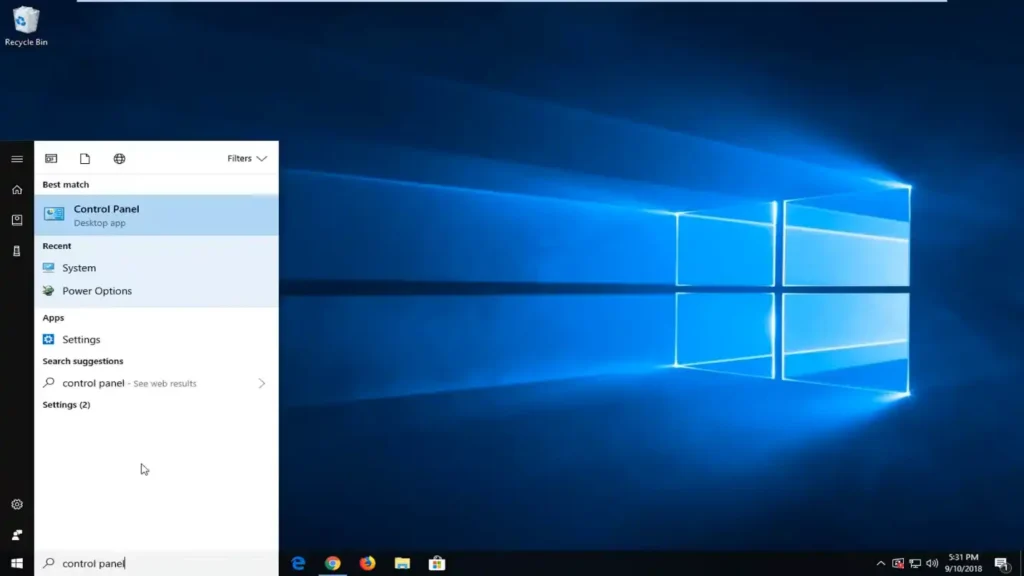Viewport: 1024px width, 576px height.
Task: Open System from the Recent list
Action: click(x=79, y=268)
